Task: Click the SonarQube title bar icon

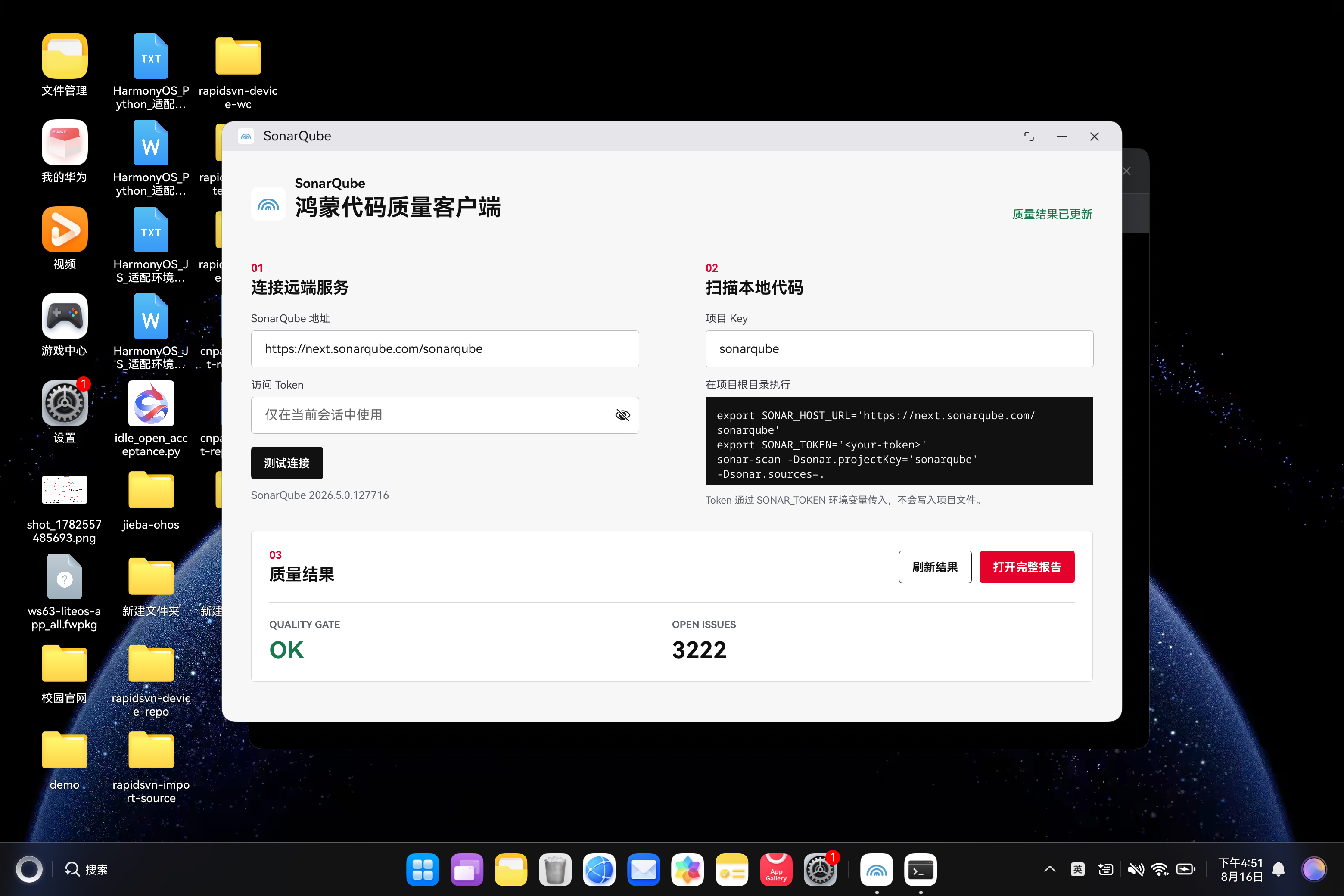Action: pyautogui.click(x=246, y=136)
